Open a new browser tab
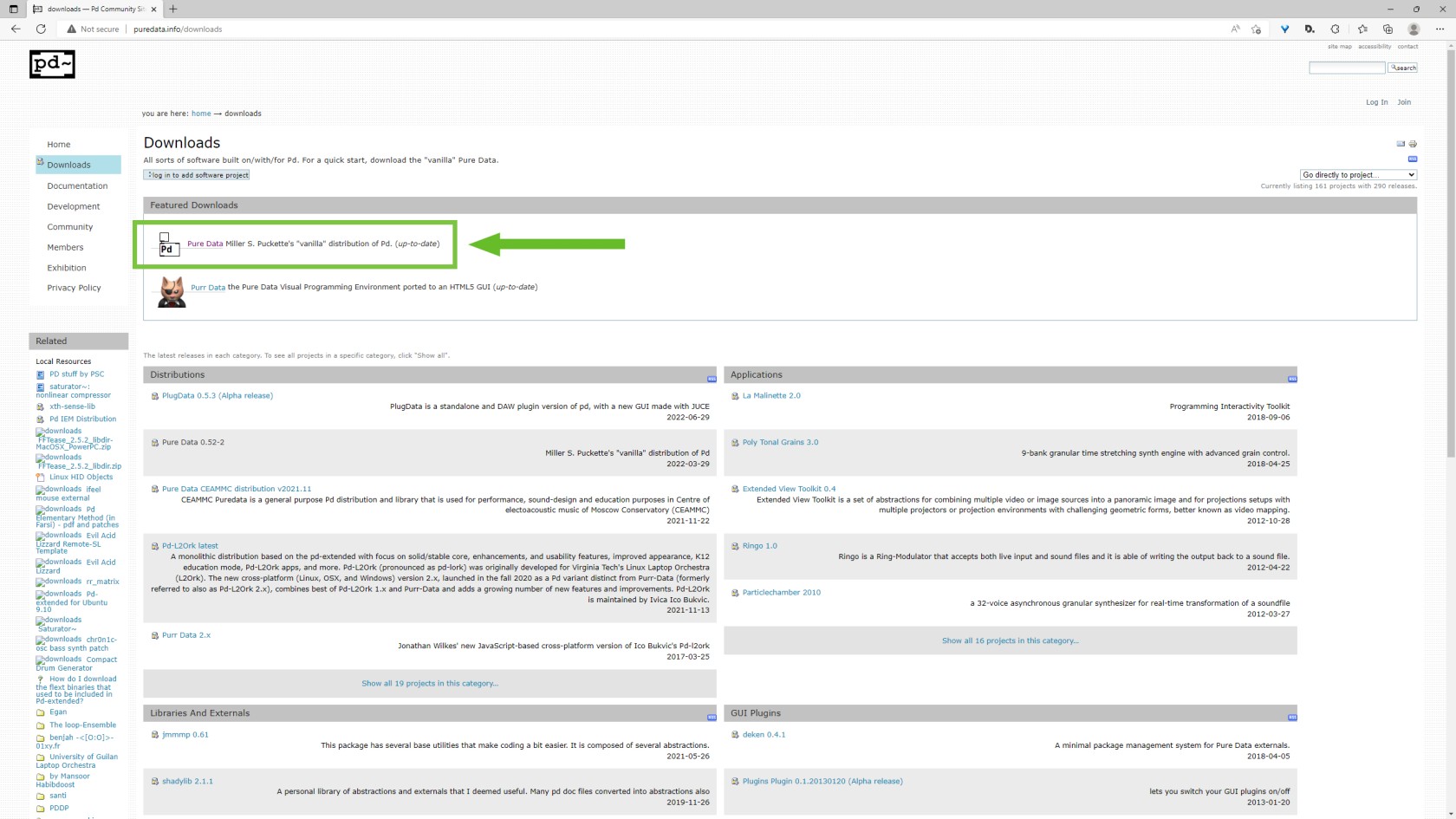Screen dimensions: 1456x819 (173, 9)
